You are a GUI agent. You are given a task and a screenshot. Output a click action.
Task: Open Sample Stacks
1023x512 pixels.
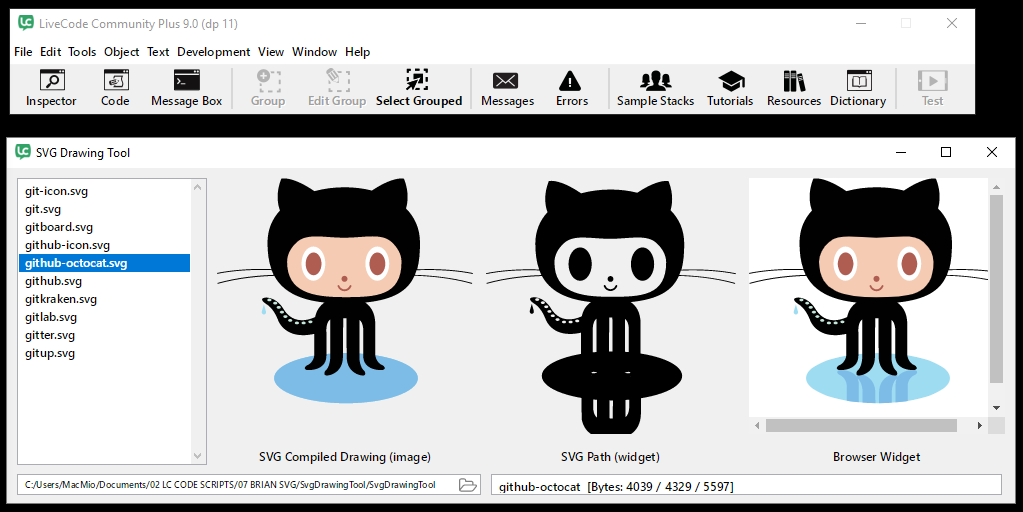coord(655,88)
